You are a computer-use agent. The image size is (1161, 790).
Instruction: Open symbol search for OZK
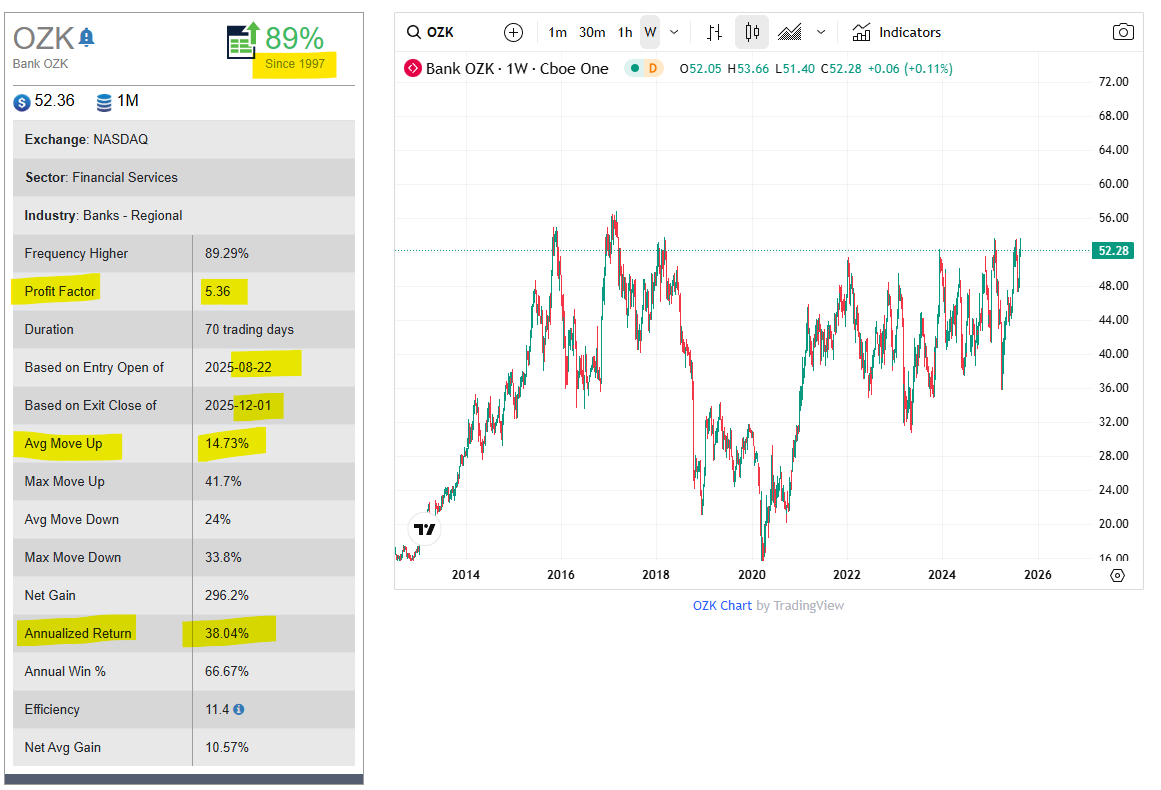tap(431, 33)
